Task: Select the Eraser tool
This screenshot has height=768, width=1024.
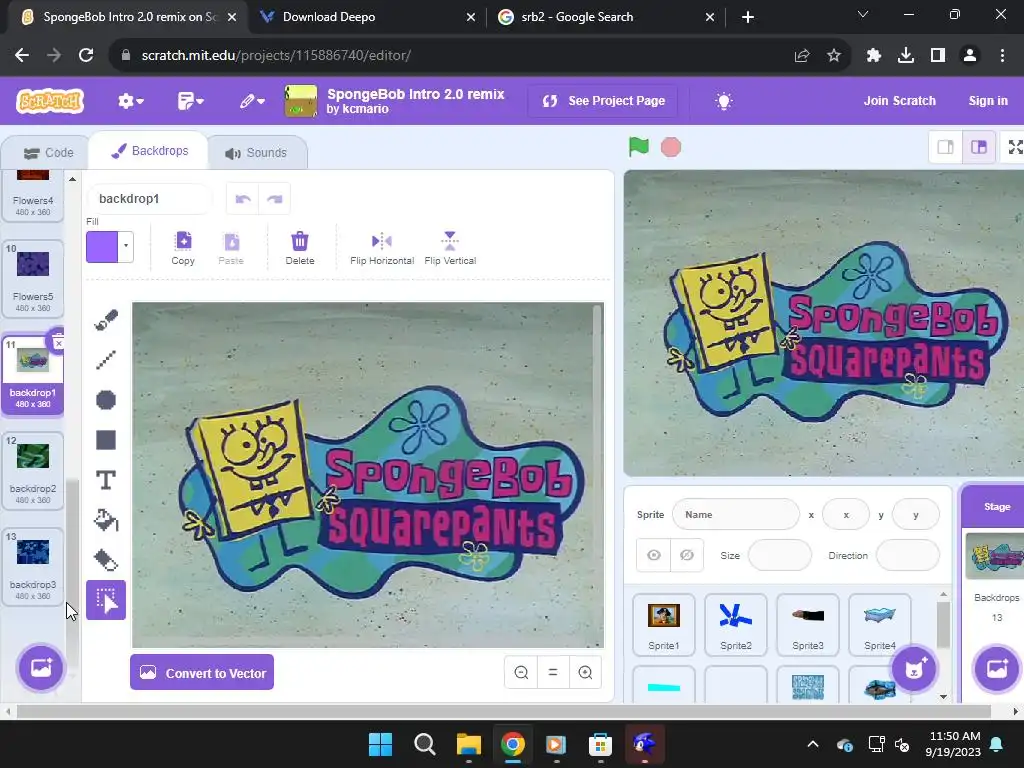Action: 106,560
